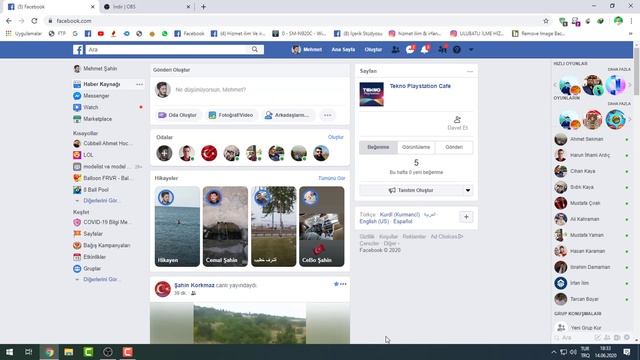Image resolution: width=640 pixels, height=360 pixels.
Task: Open Haber Kaynağı options ellipsis
Action: coord(140,84)
